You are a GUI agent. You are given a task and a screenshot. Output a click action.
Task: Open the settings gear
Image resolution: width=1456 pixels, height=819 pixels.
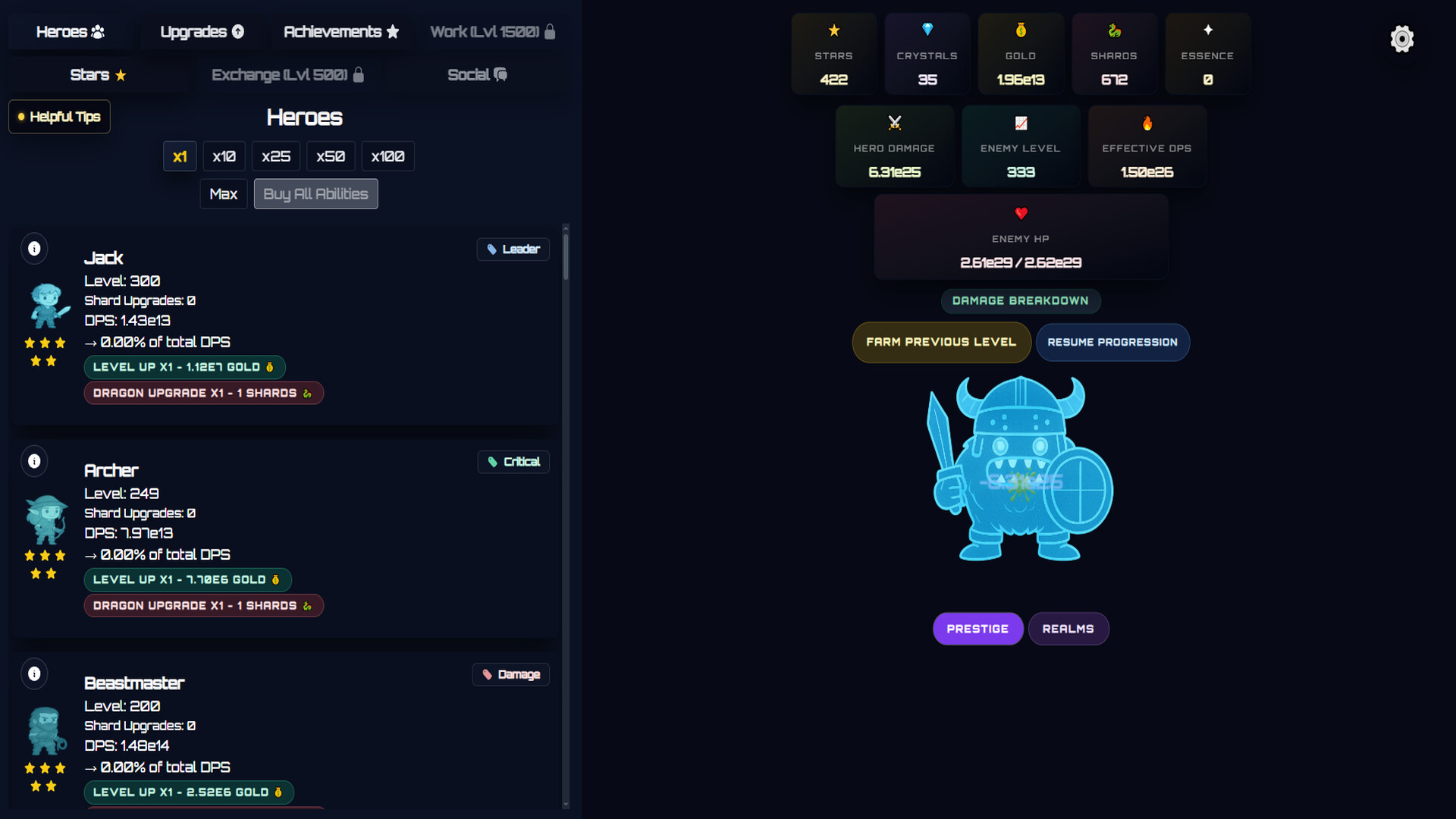click(1401, 39)
